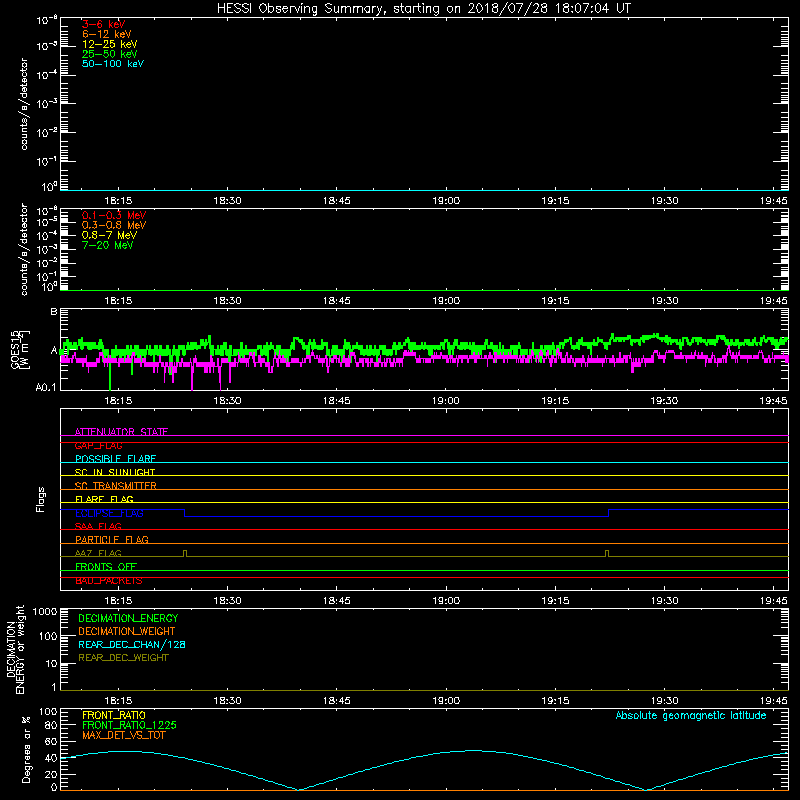This screenshot has width=800, height=800.
Task: Select the GAP_FLAG label
Action: (x=98, y=445)
